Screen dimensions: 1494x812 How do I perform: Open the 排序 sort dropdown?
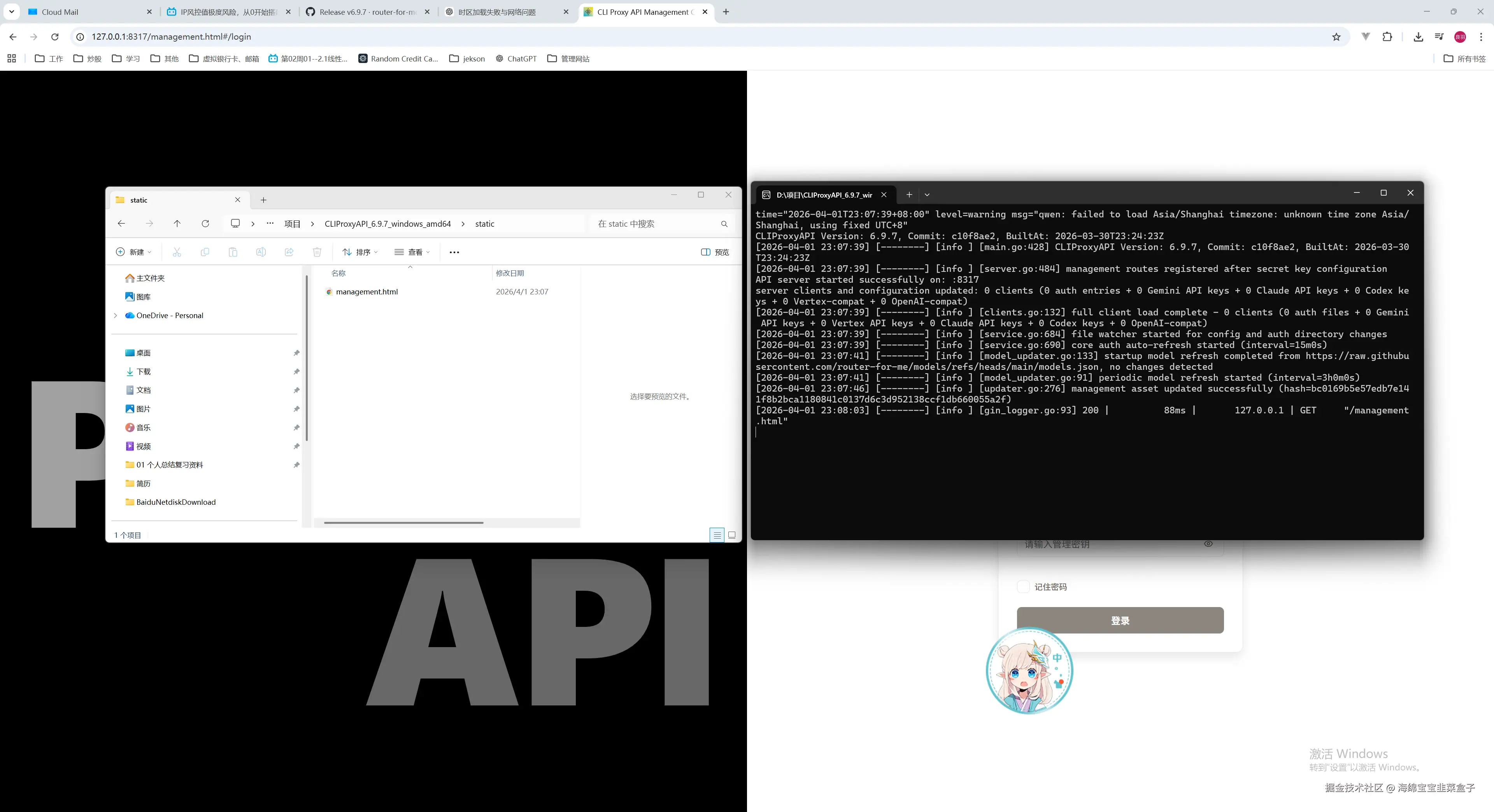[360, 252]
